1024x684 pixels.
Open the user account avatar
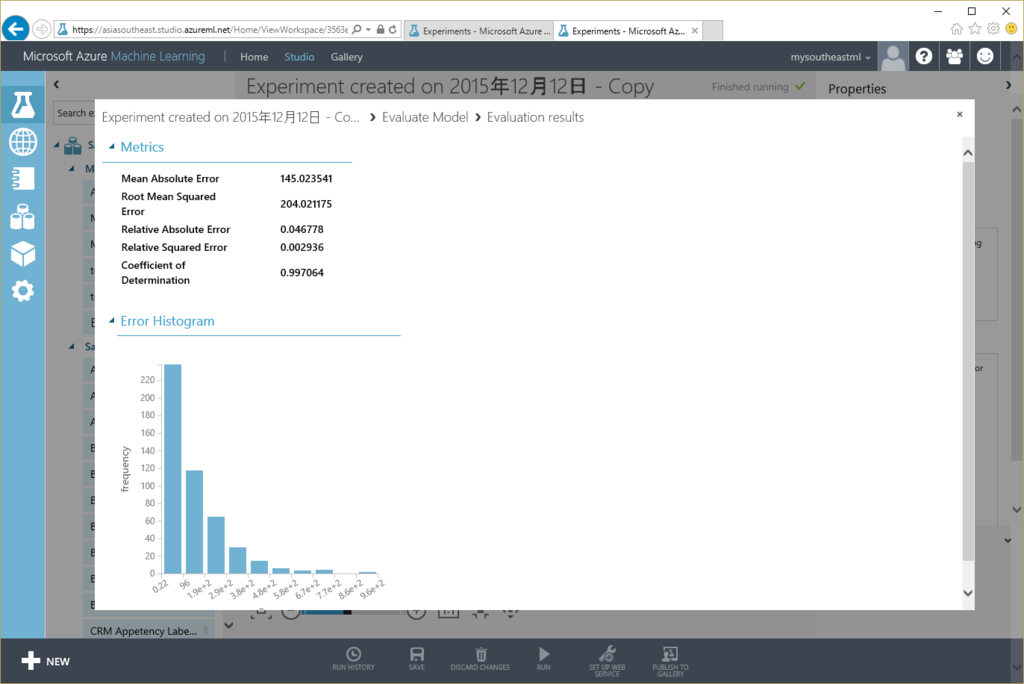(893, 56)
